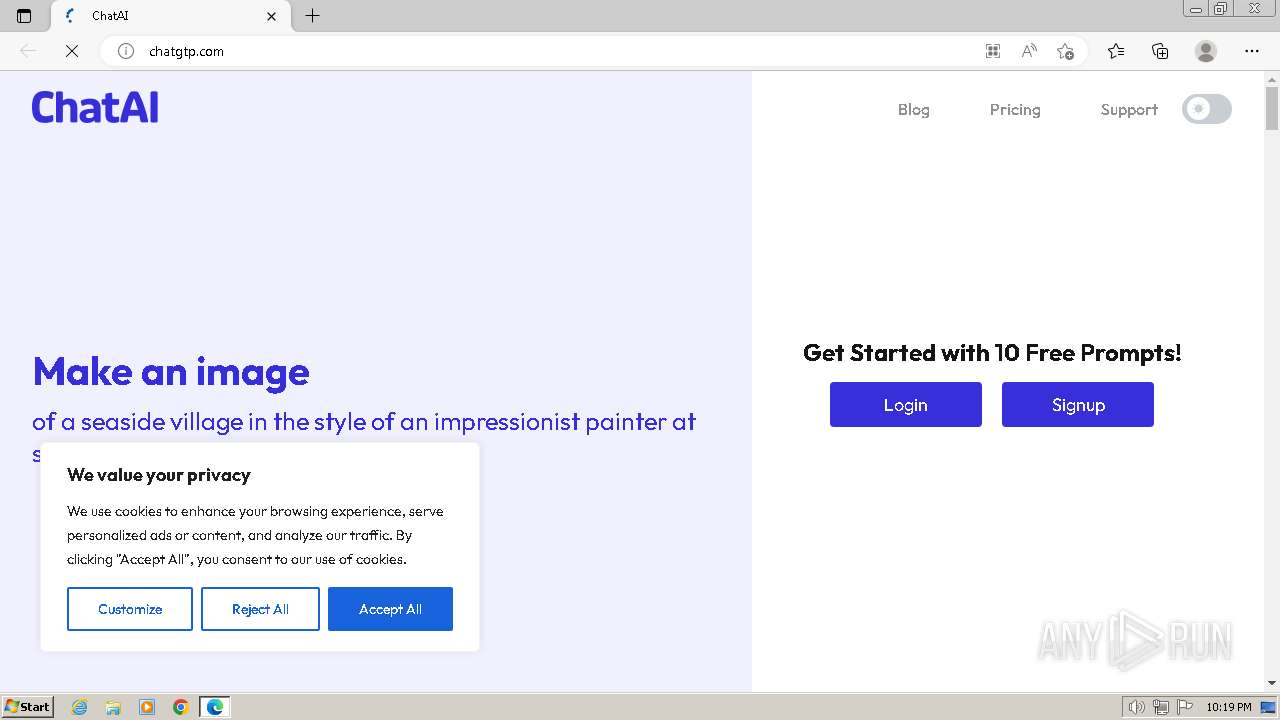The width and height of the screenshot is (1280, 720).
Task: Open the Windows Start menu
Action: pos(27,707)
